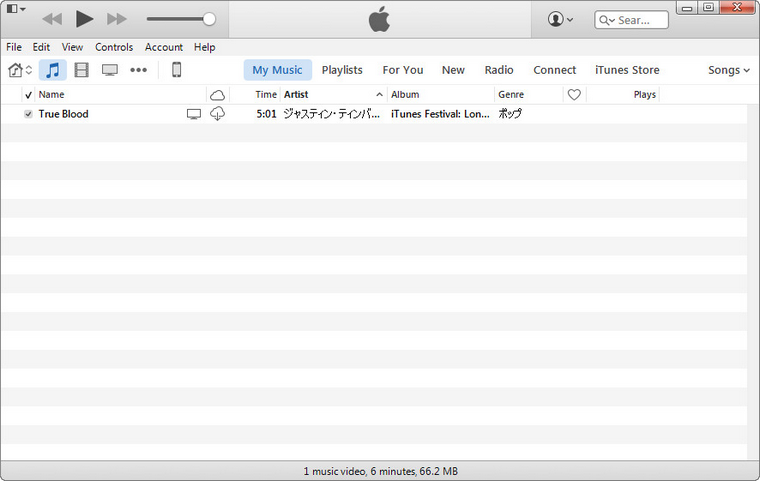Open the Controls menu
Screen dimensions: 760x481
coord(114,47)
